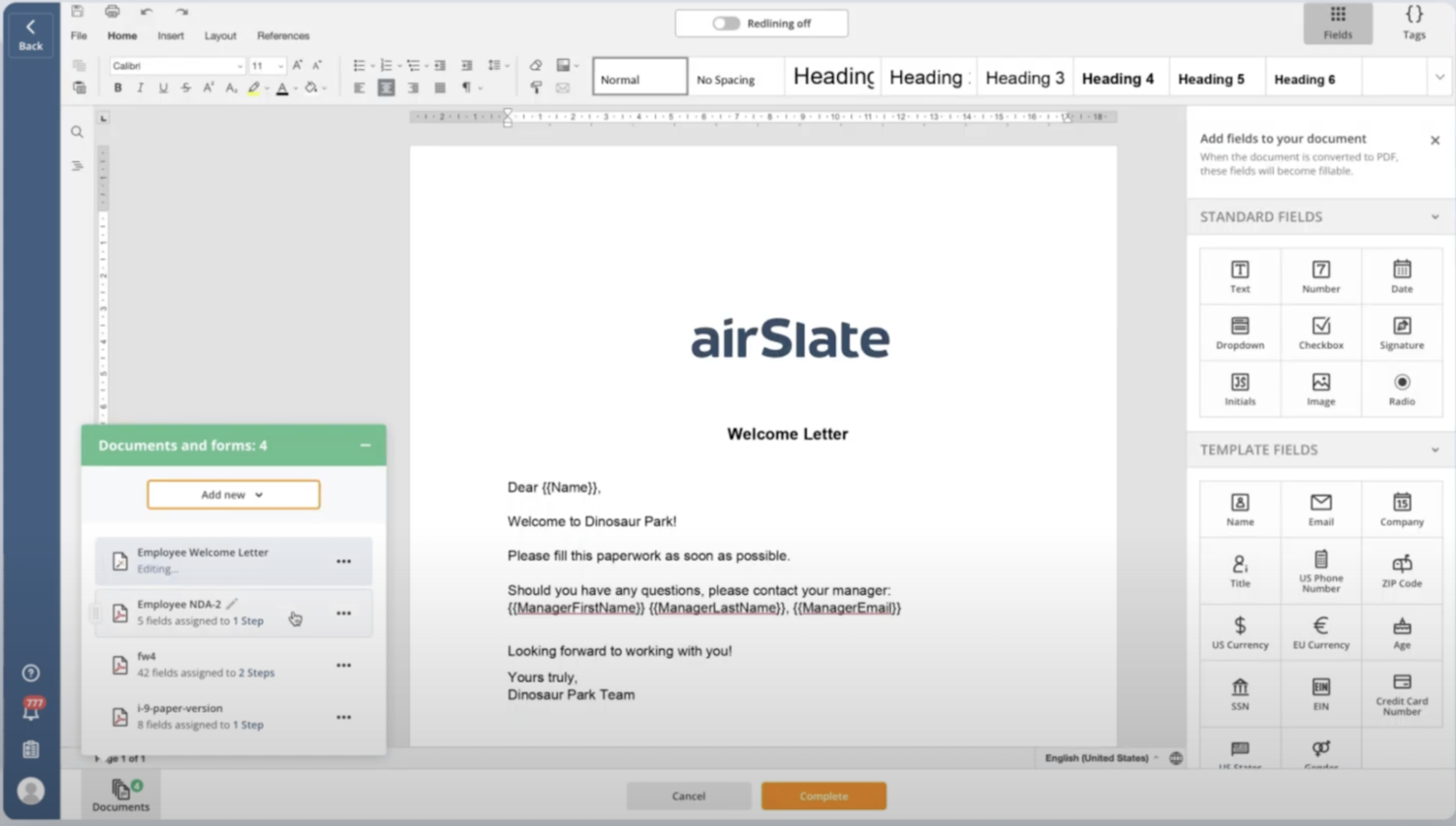This screenshot has width=1456, height=826.
Task: Insert a Number field
Action: coord(1320,276)
